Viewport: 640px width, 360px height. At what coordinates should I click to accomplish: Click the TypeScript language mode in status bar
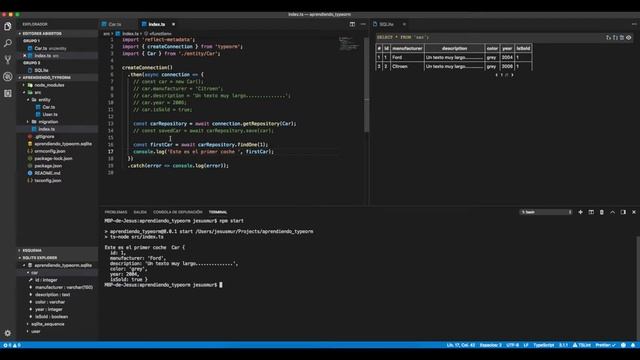coord(544,345)
